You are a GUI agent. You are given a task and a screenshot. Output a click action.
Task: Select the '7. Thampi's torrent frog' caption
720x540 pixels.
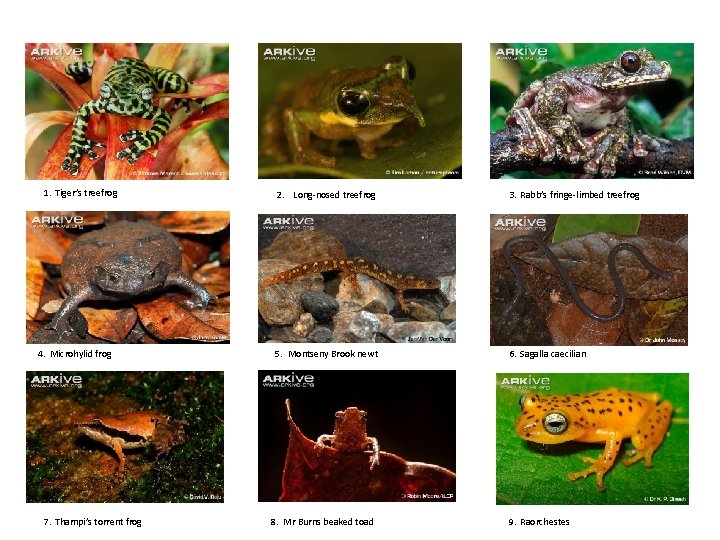click(x=92, y=522)
